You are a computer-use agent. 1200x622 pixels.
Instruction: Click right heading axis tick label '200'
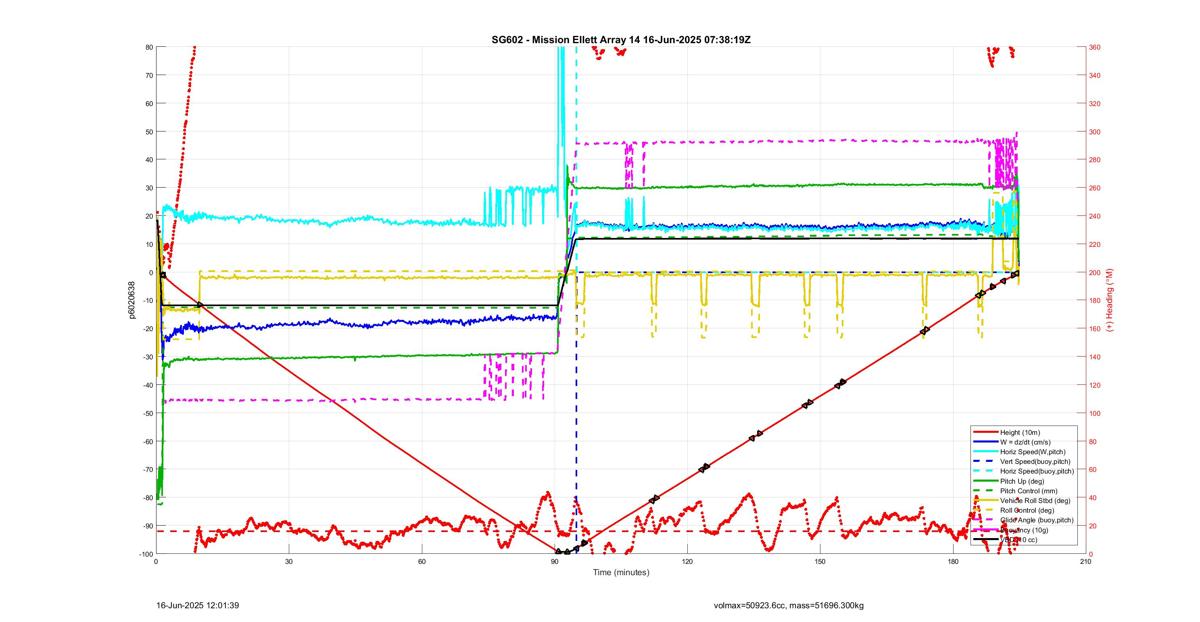(x=1096, y=273)
